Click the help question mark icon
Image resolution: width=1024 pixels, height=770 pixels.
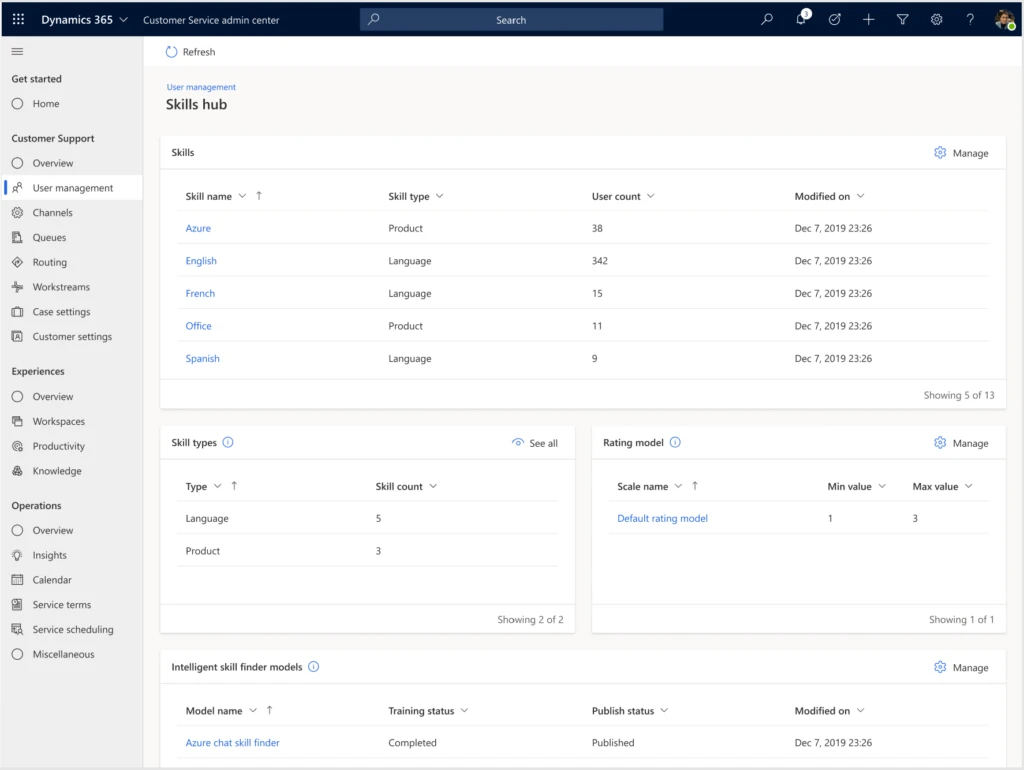click(970, 20)
